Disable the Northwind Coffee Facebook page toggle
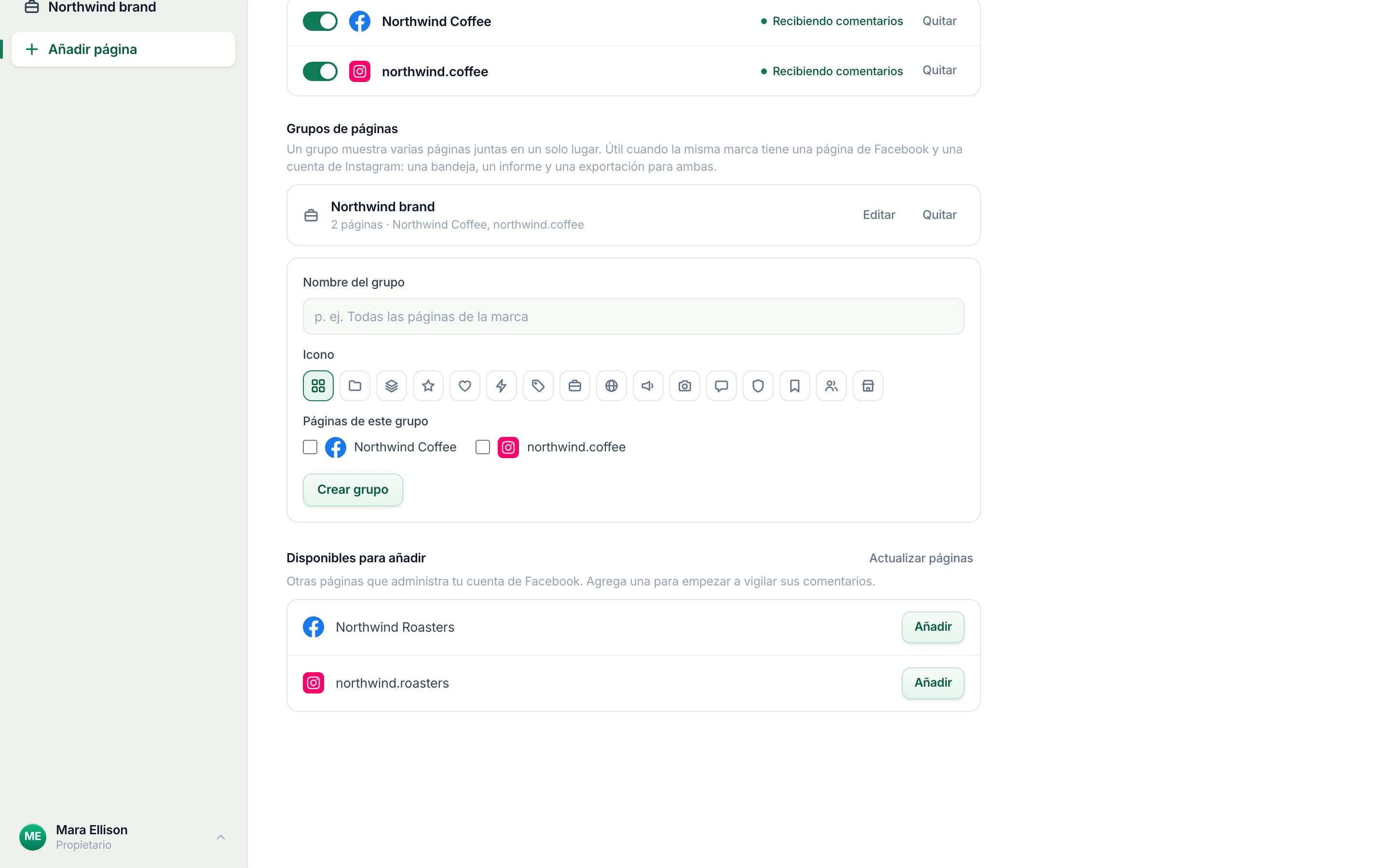Viewport: 1389px width, 868px height. pos(320,21)
